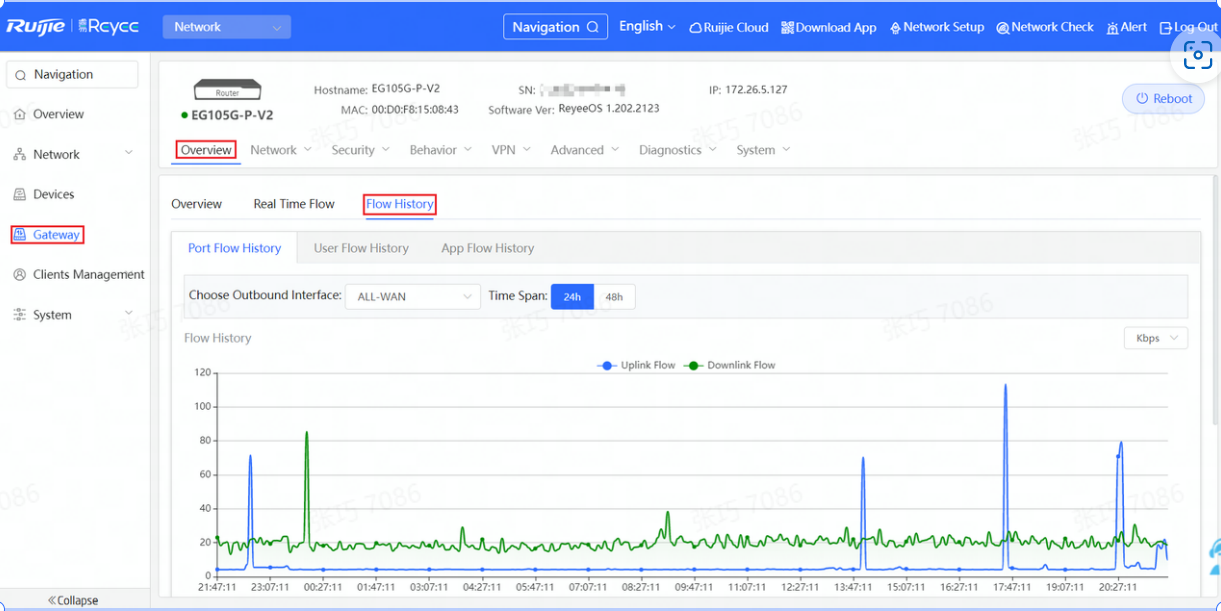Click the Log Out icon
This screenshot has height=611, width=1221.
(1165, 28)
